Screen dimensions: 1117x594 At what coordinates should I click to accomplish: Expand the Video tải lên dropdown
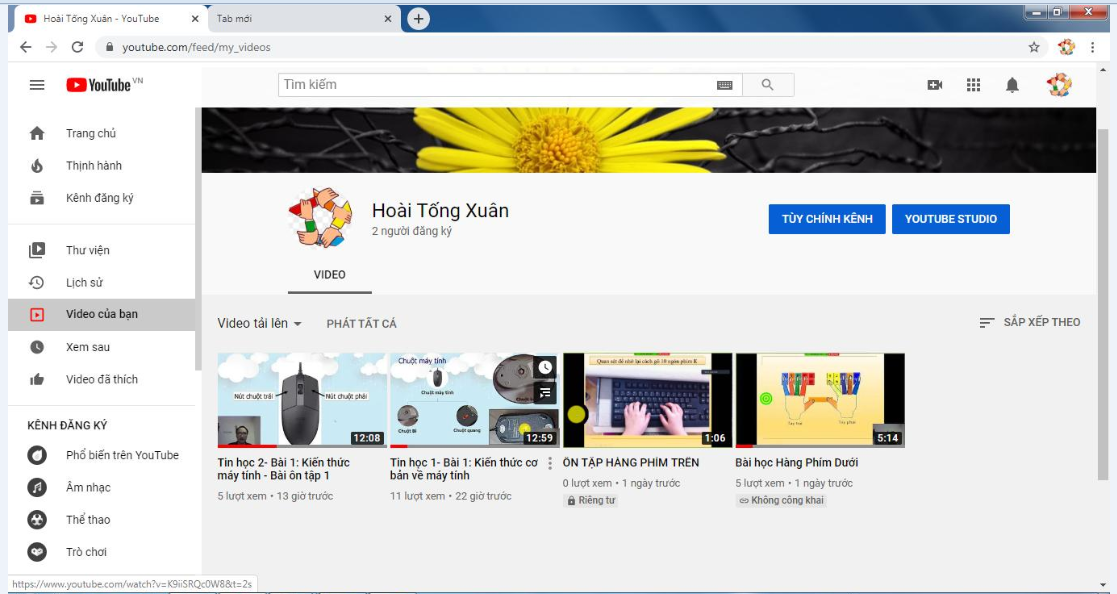coord(259,323)
